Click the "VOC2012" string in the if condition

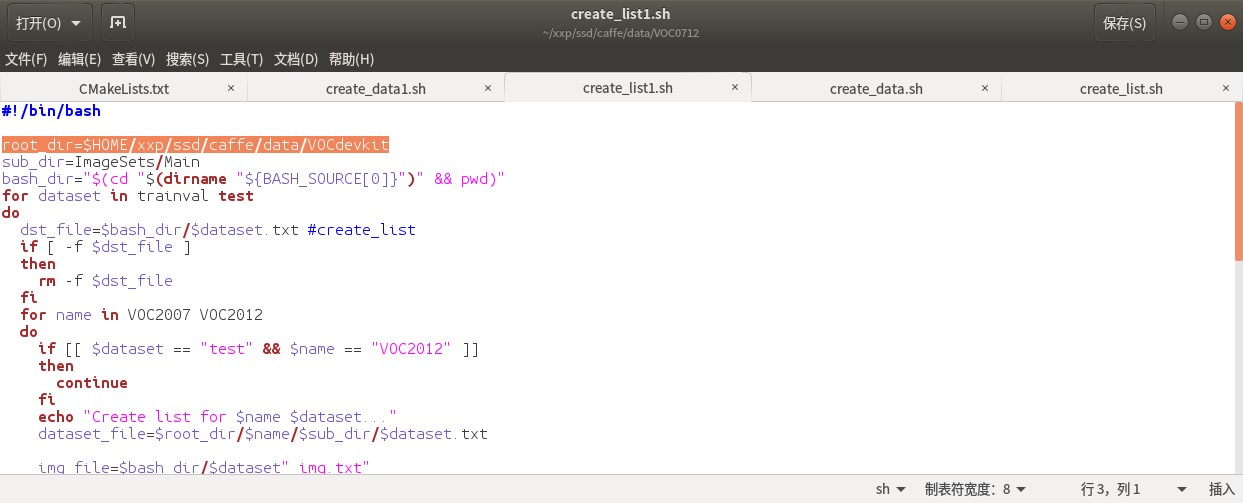(411, 349)
